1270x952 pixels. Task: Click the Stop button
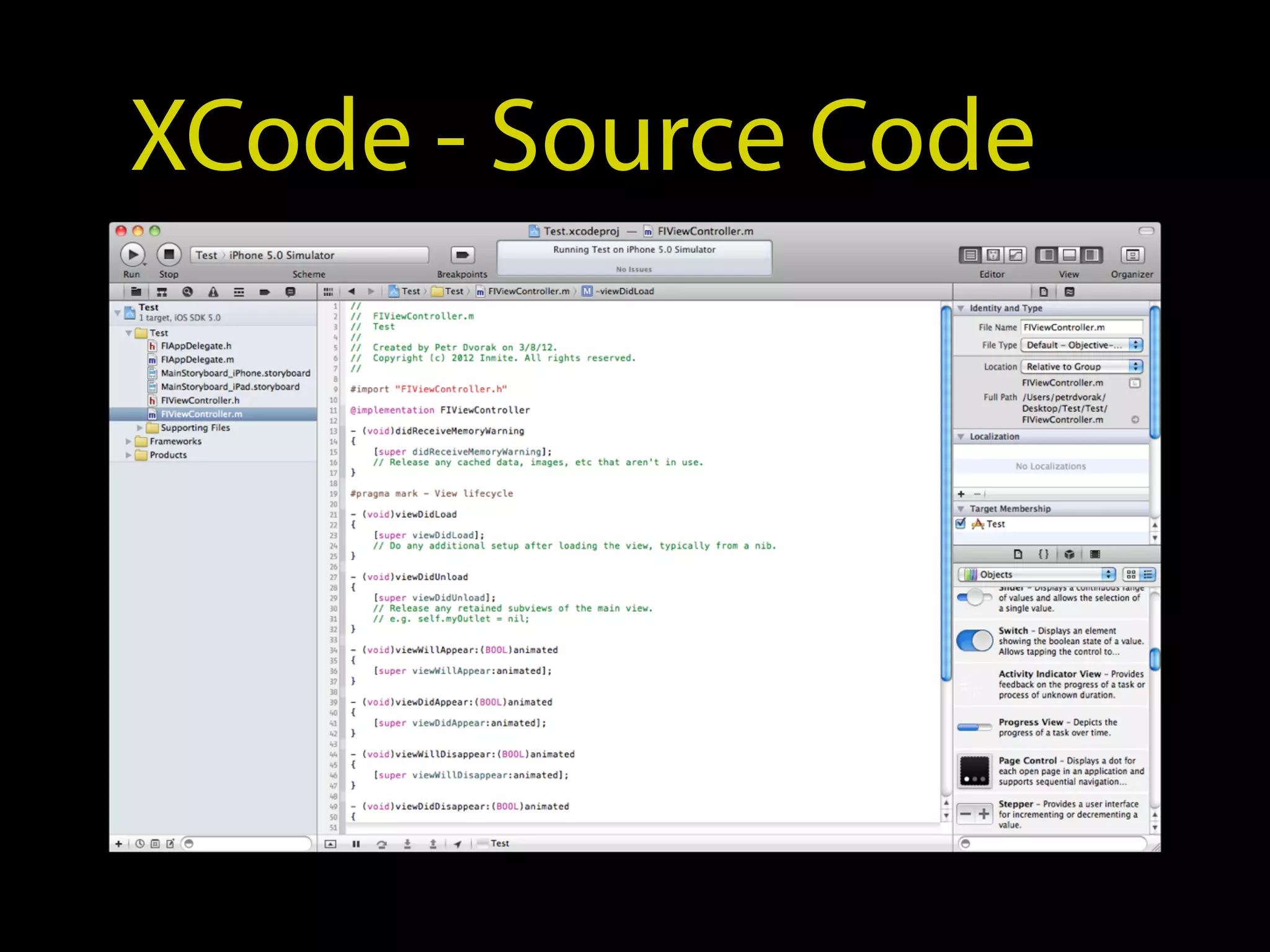pos(169,255)
